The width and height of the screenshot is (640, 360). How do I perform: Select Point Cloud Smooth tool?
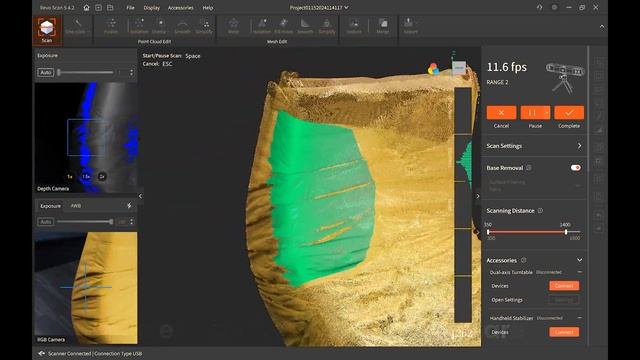click(182, 27)
